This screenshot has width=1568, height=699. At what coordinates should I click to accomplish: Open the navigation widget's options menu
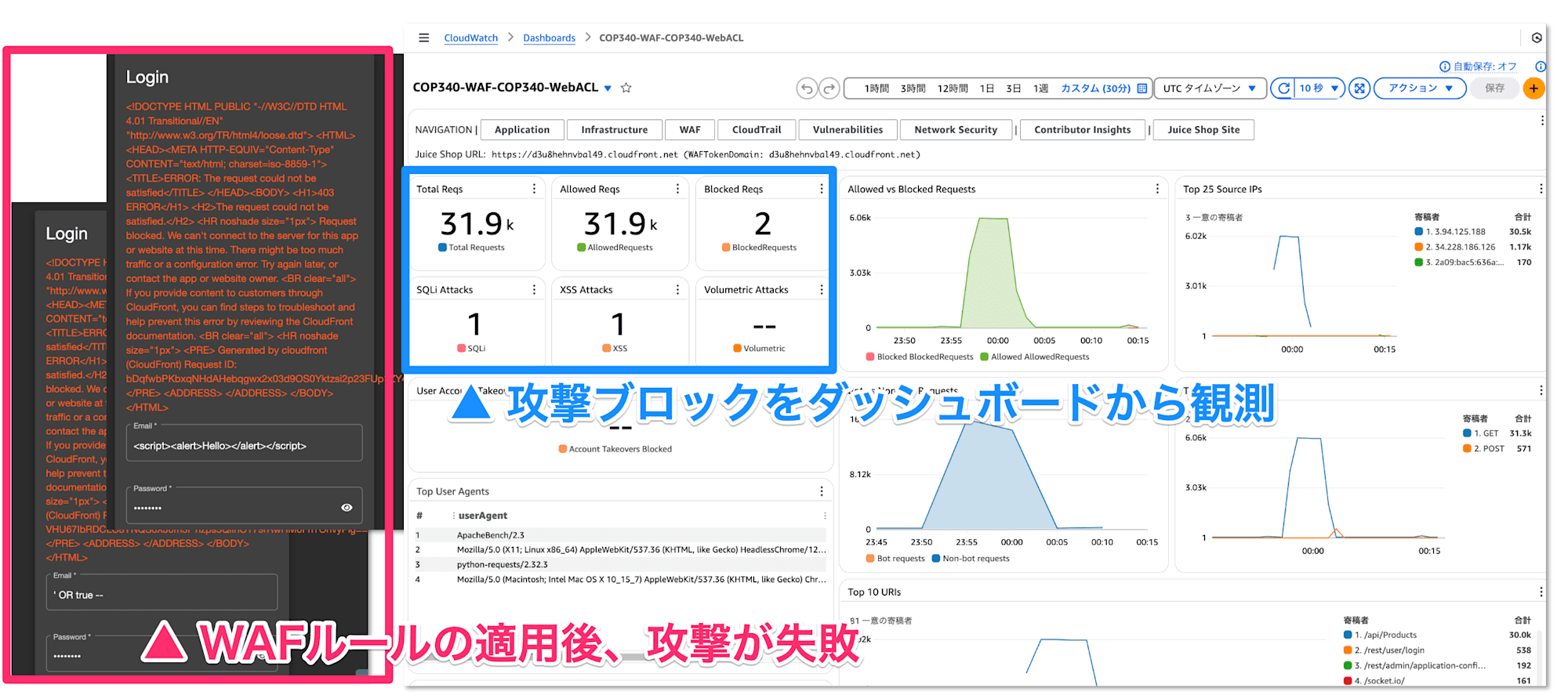point(1541,121)
